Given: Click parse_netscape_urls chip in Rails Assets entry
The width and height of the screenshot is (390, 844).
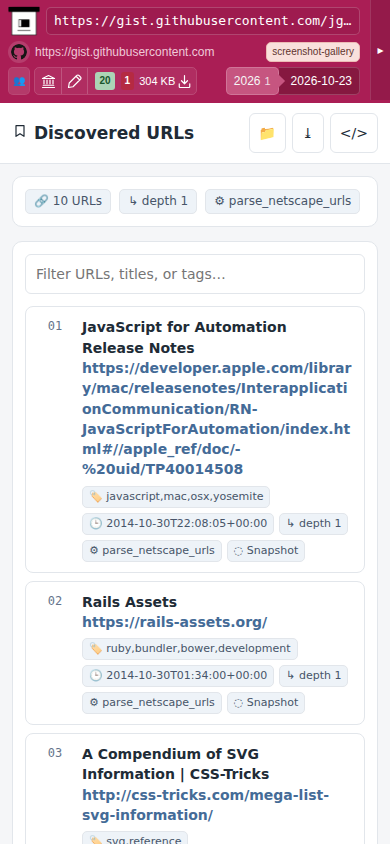Looking at the screenshot, I should coord(152,703).
